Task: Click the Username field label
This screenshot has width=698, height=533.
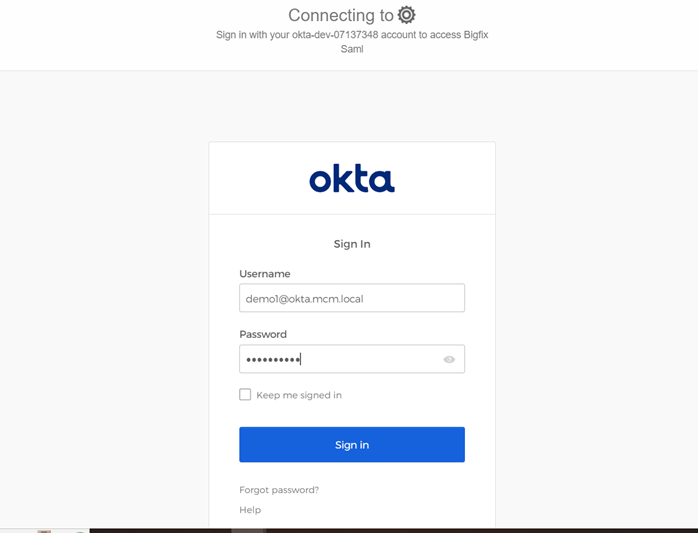Action: (265, 274)
